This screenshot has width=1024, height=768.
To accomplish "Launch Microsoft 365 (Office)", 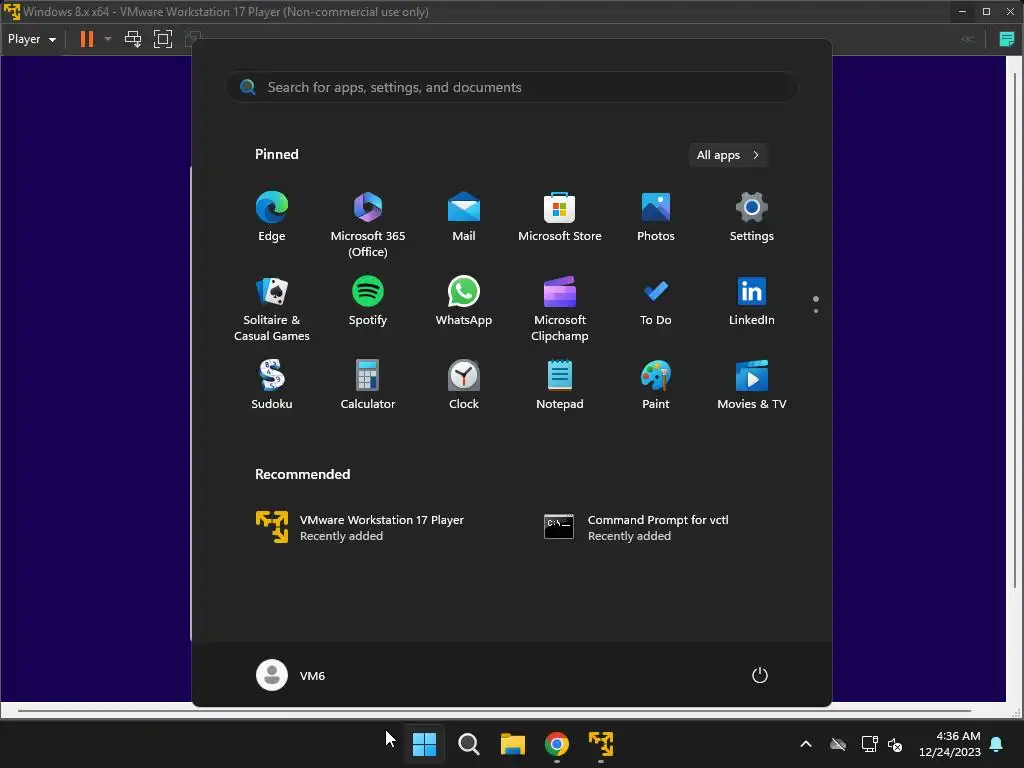I will point(368,224).
